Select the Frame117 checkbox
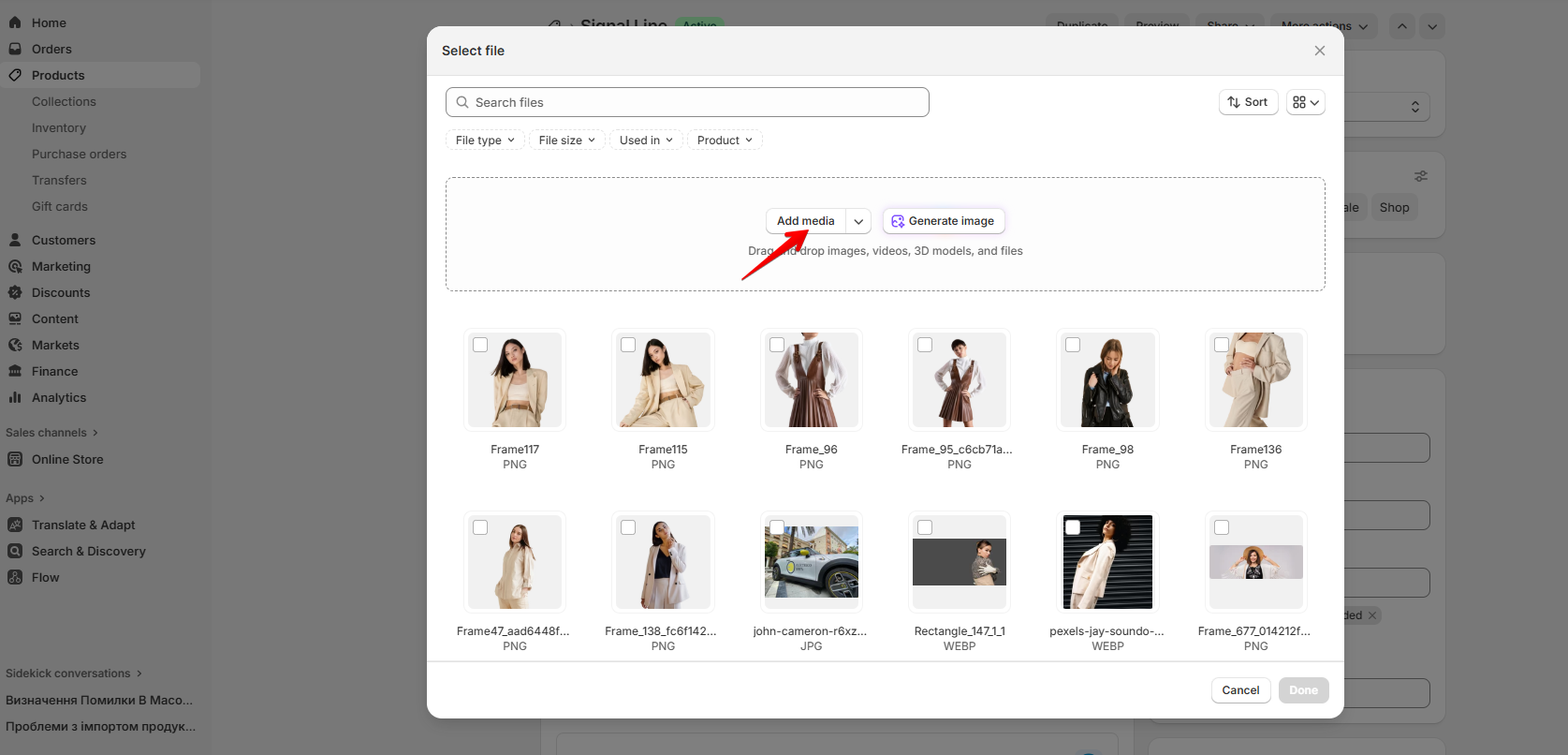The width and height of the screenshot is (1568, 755). [x=480, y=345]
